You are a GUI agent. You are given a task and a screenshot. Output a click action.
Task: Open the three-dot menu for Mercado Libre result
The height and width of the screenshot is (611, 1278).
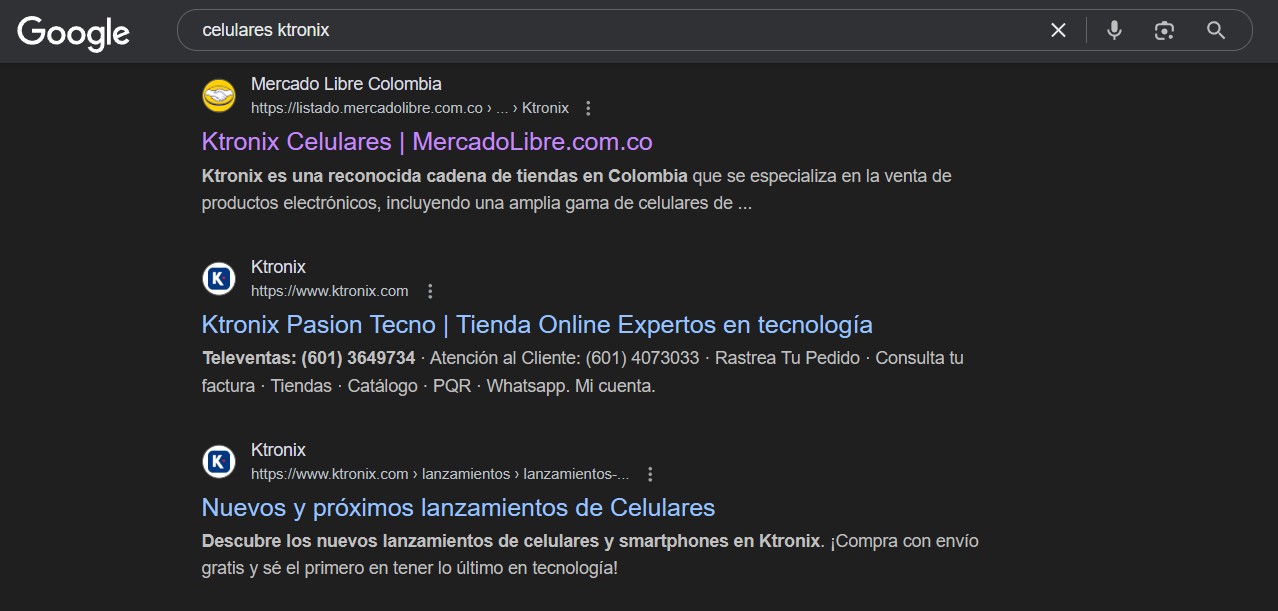[588, 108]
